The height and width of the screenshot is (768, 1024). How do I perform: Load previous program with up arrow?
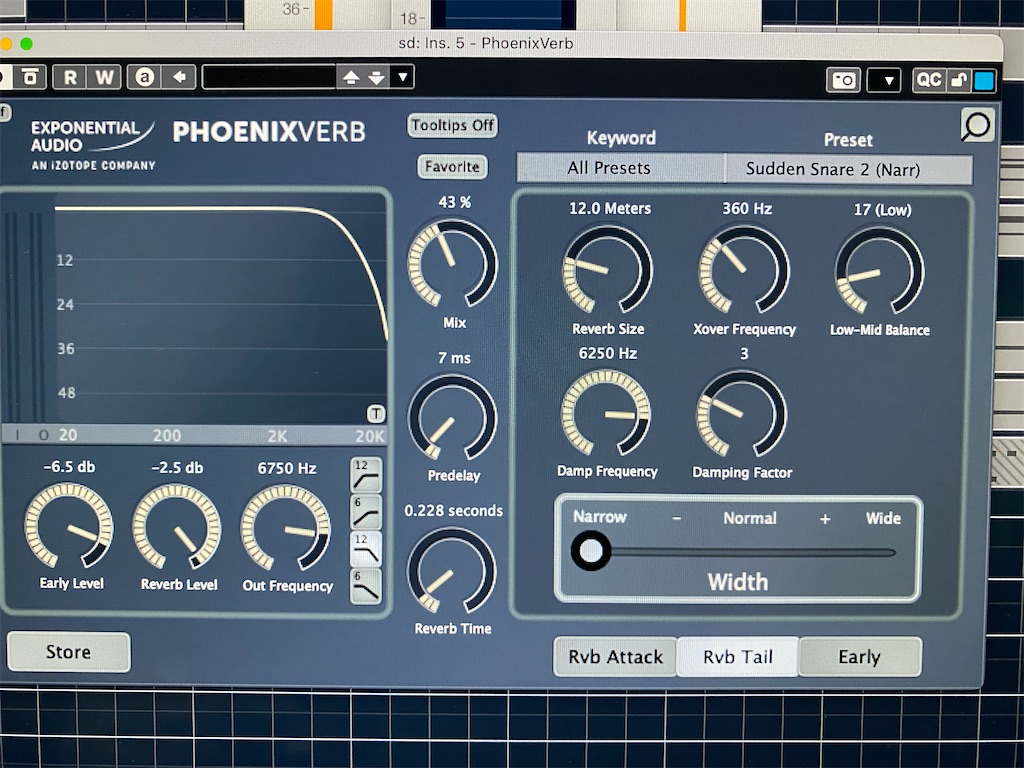click(x=351, y=78)
